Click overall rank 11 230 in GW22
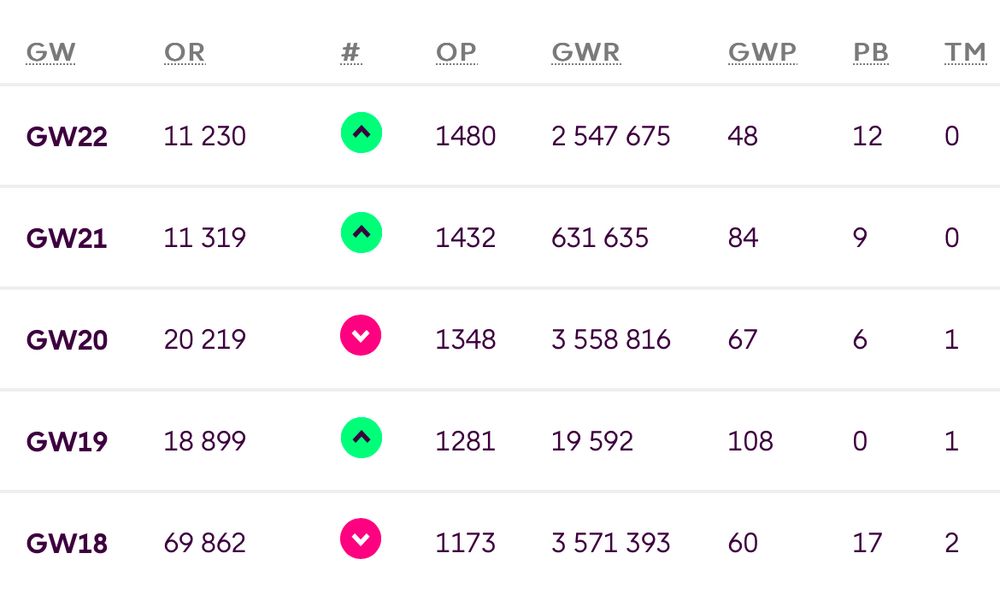The width and height of the screenshot is (1000, 589). coord(205,136)
